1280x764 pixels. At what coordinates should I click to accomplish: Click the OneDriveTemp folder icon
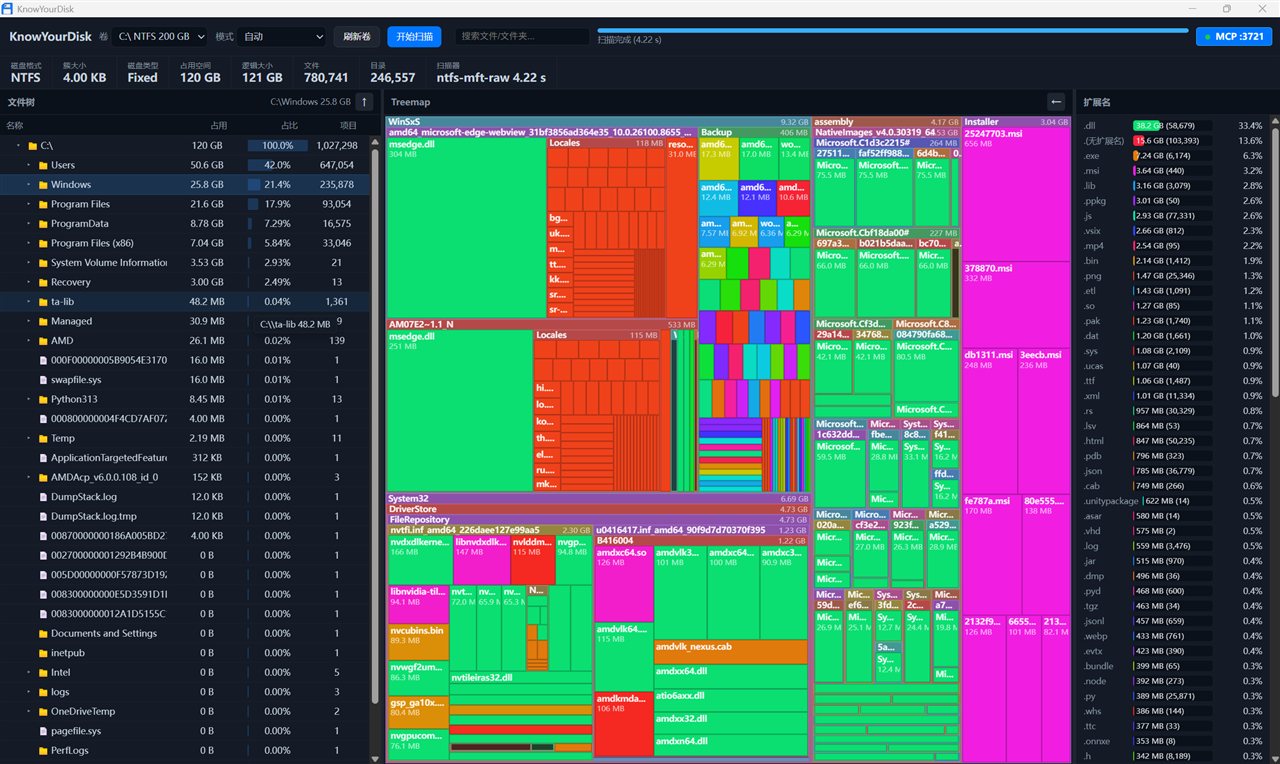[43, 712]
